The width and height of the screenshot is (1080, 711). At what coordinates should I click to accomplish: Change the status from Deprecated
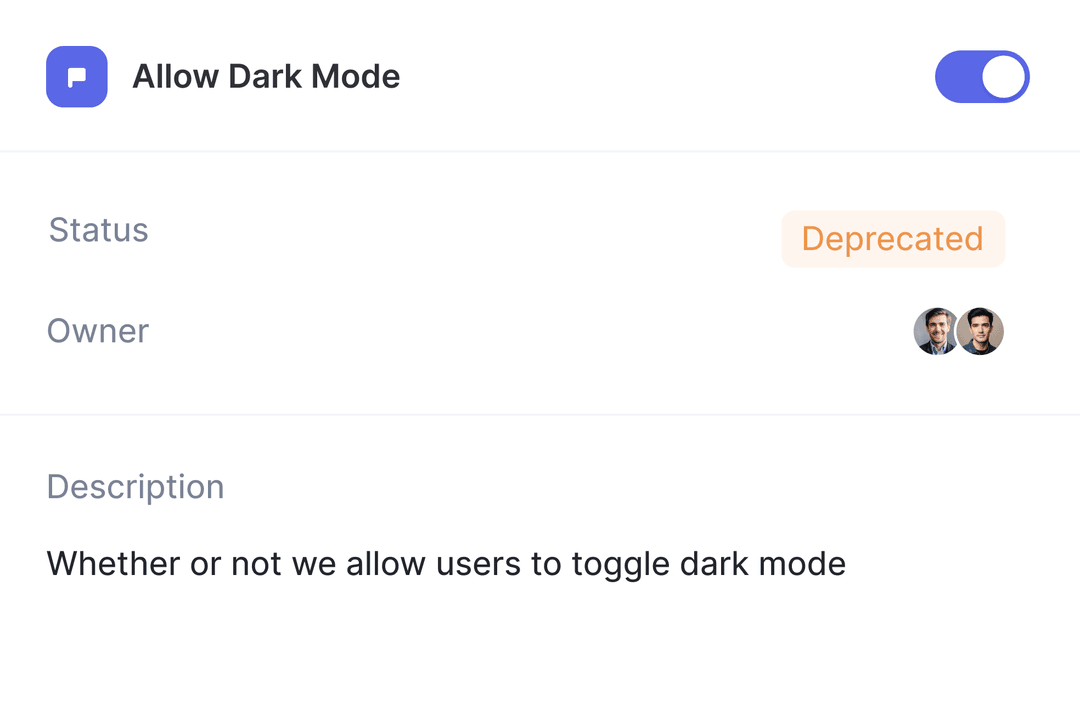(892, 239)
